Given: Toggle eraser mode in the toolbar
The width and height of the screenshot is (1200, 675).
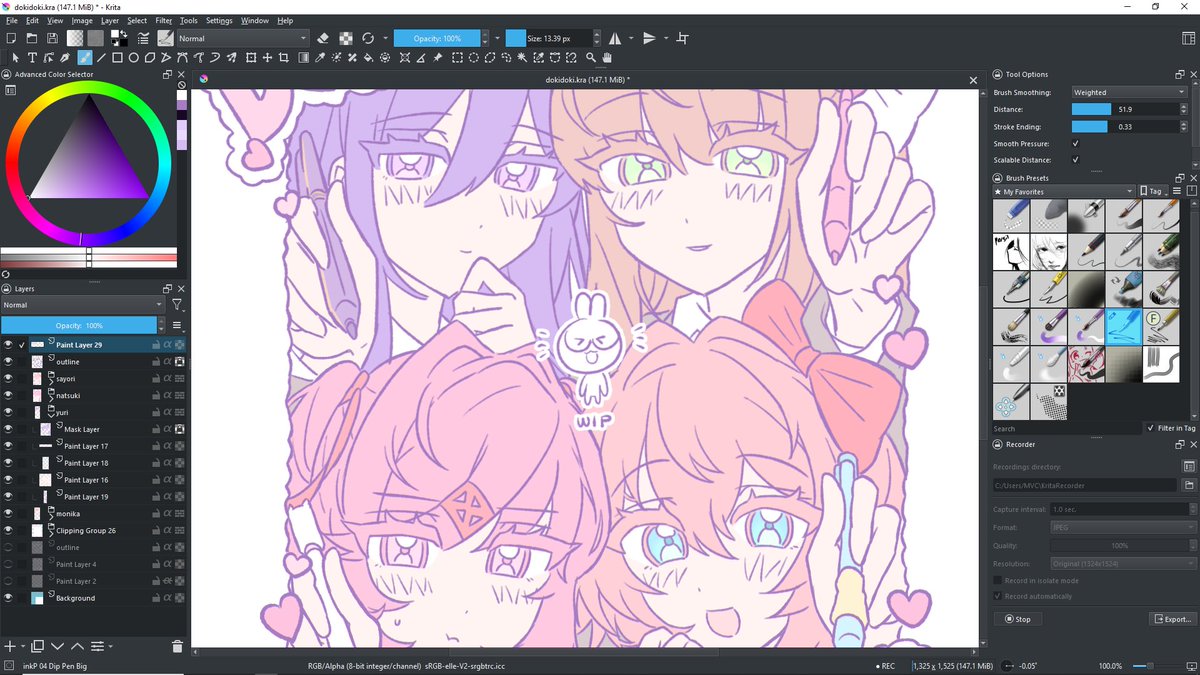Looking at the screenshot, I should [323, 38].
